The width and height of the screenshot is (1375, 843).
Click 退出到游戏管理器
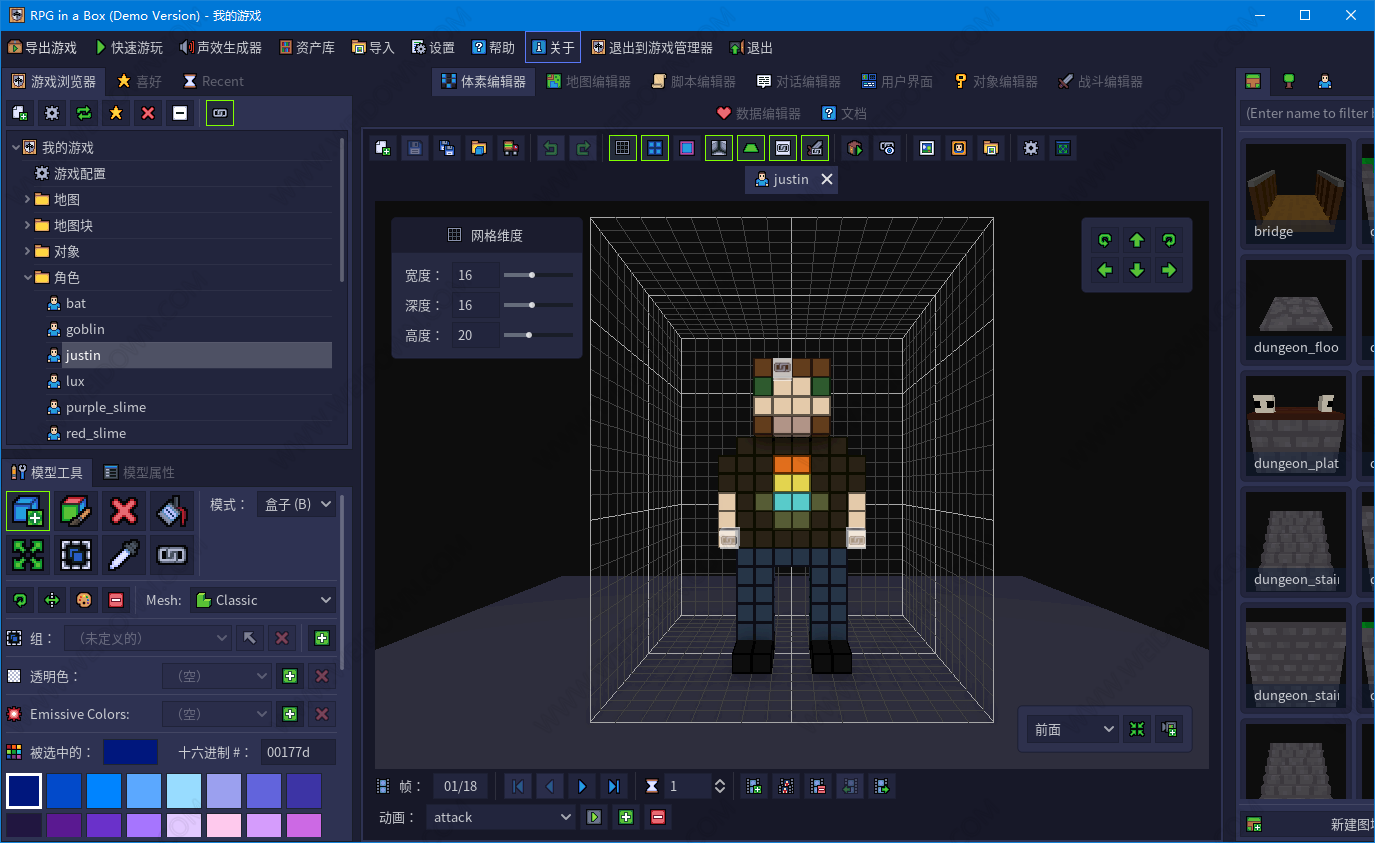tap(652, 47)
